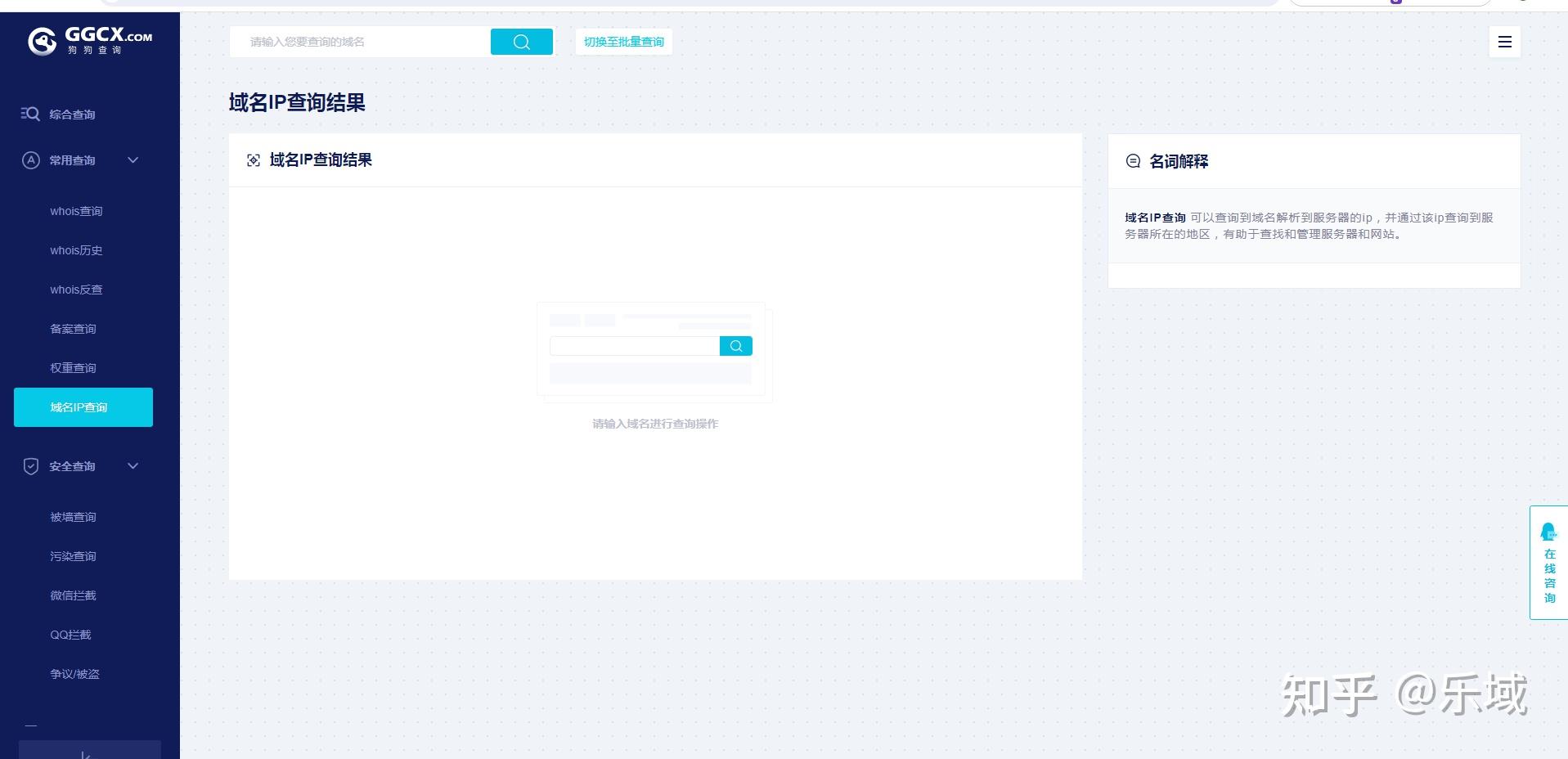Click the 常用查询 circle icon
1568x759 pixels.
pos(30,159)
